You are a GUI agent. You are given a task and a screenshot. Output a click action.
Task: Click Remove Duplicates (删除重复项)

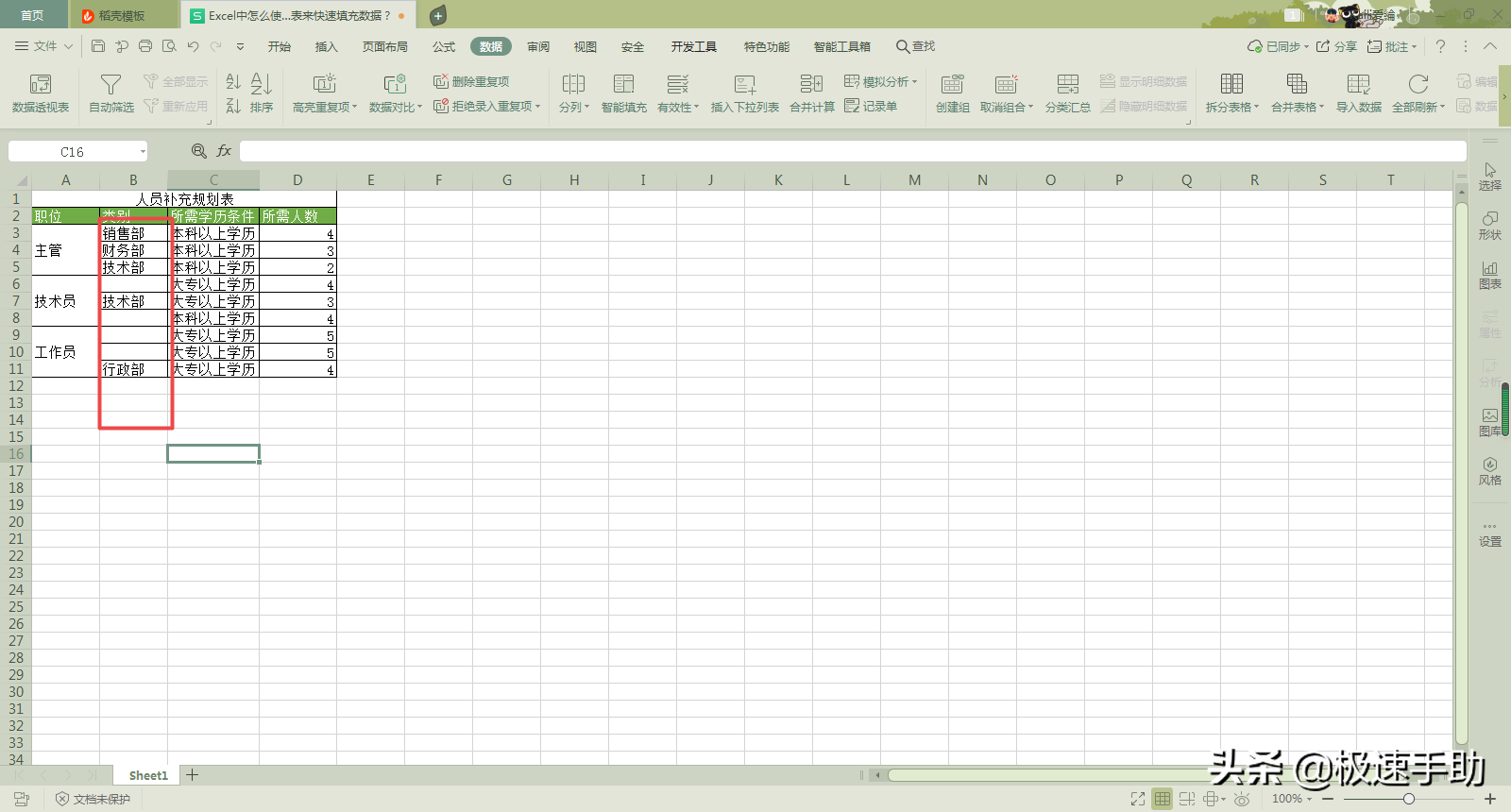tap(471, 82)
